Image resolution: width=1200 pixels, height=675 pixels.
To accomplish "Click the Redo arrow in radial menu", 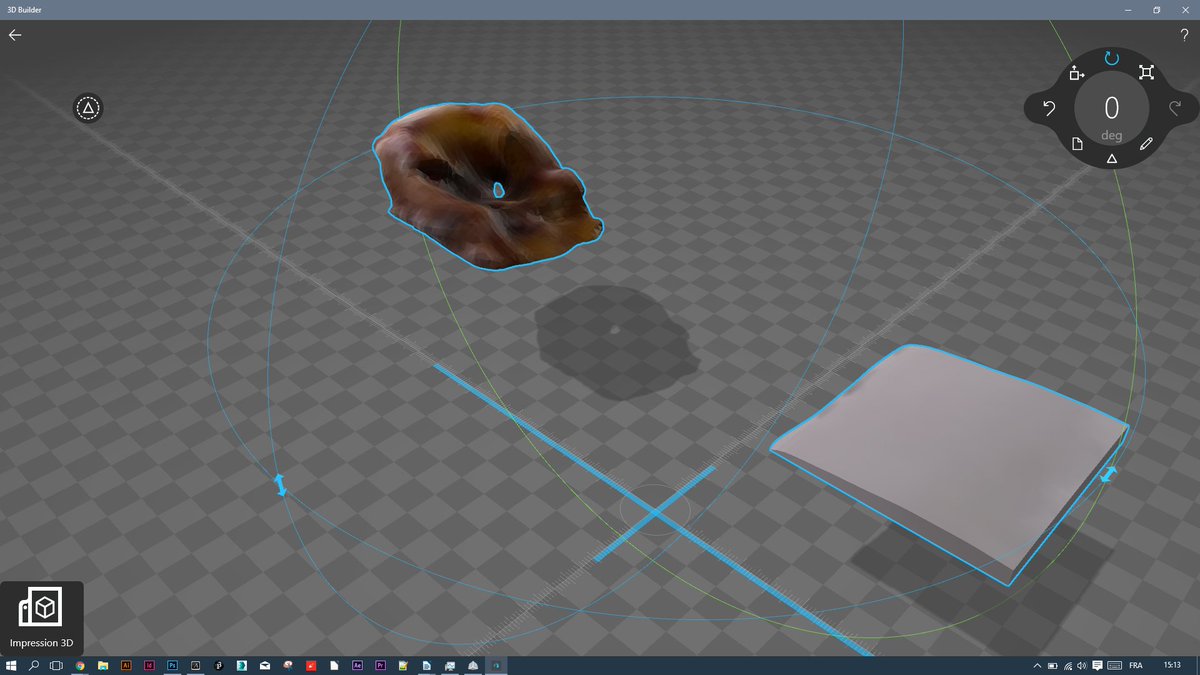I will click(x=1175, y=108).
